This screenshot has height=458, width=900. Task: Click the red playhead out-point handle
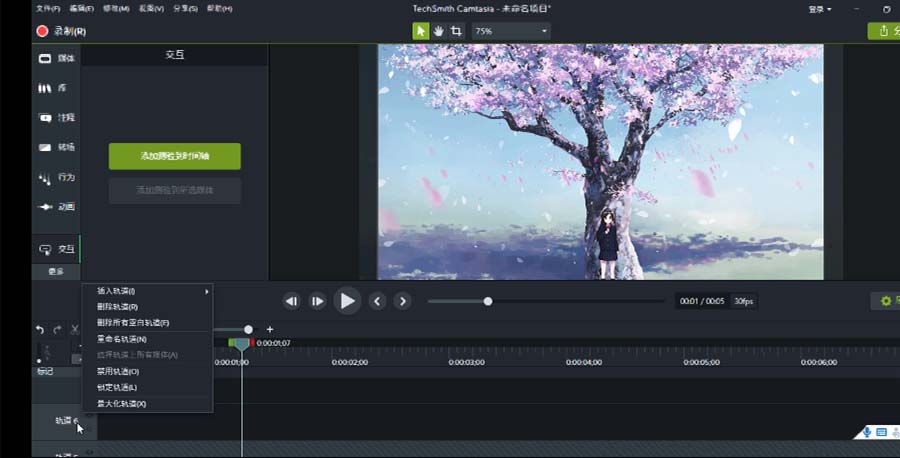click(252, 343)
